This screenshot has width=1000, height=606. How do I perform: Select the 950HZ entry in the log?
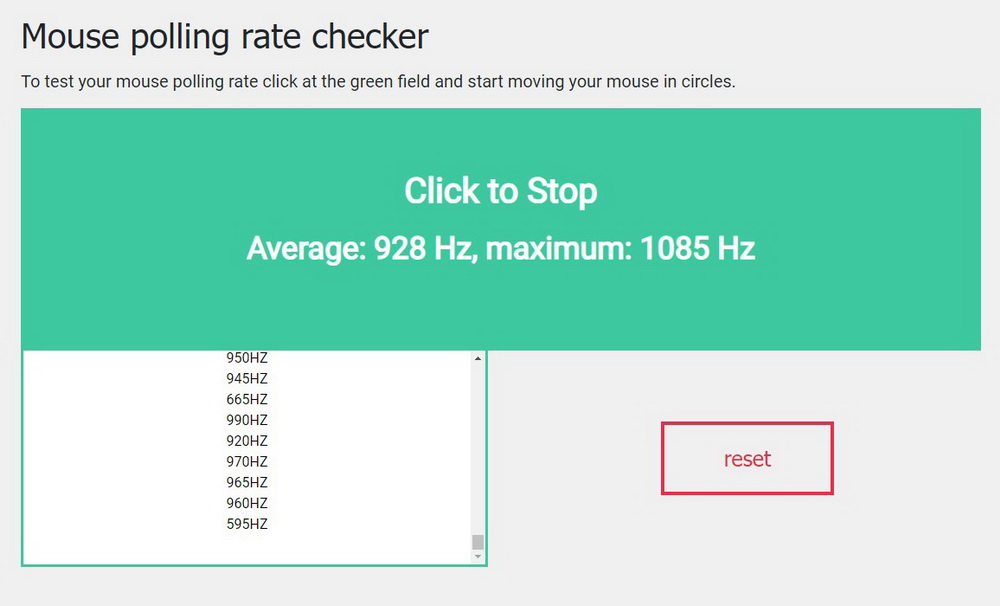coord(247,358)
